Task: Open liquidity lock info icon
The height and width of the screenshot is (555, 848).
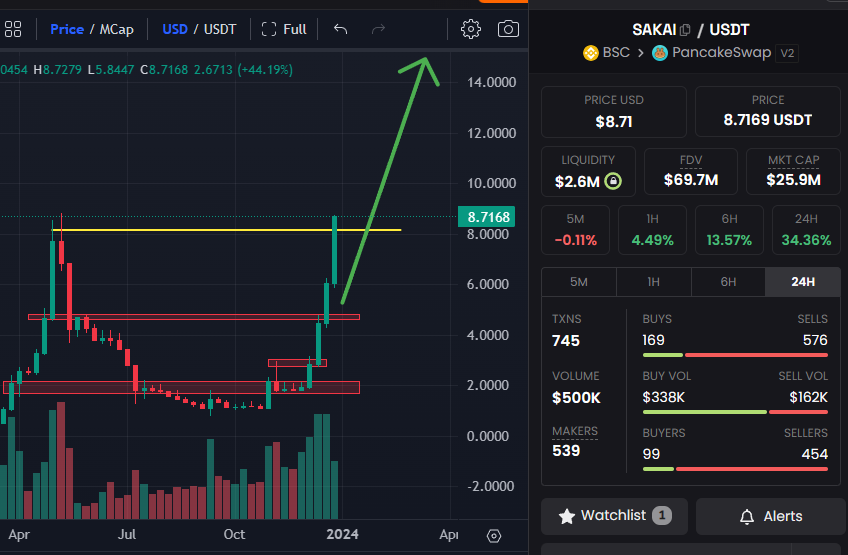Action: (613, 181)
